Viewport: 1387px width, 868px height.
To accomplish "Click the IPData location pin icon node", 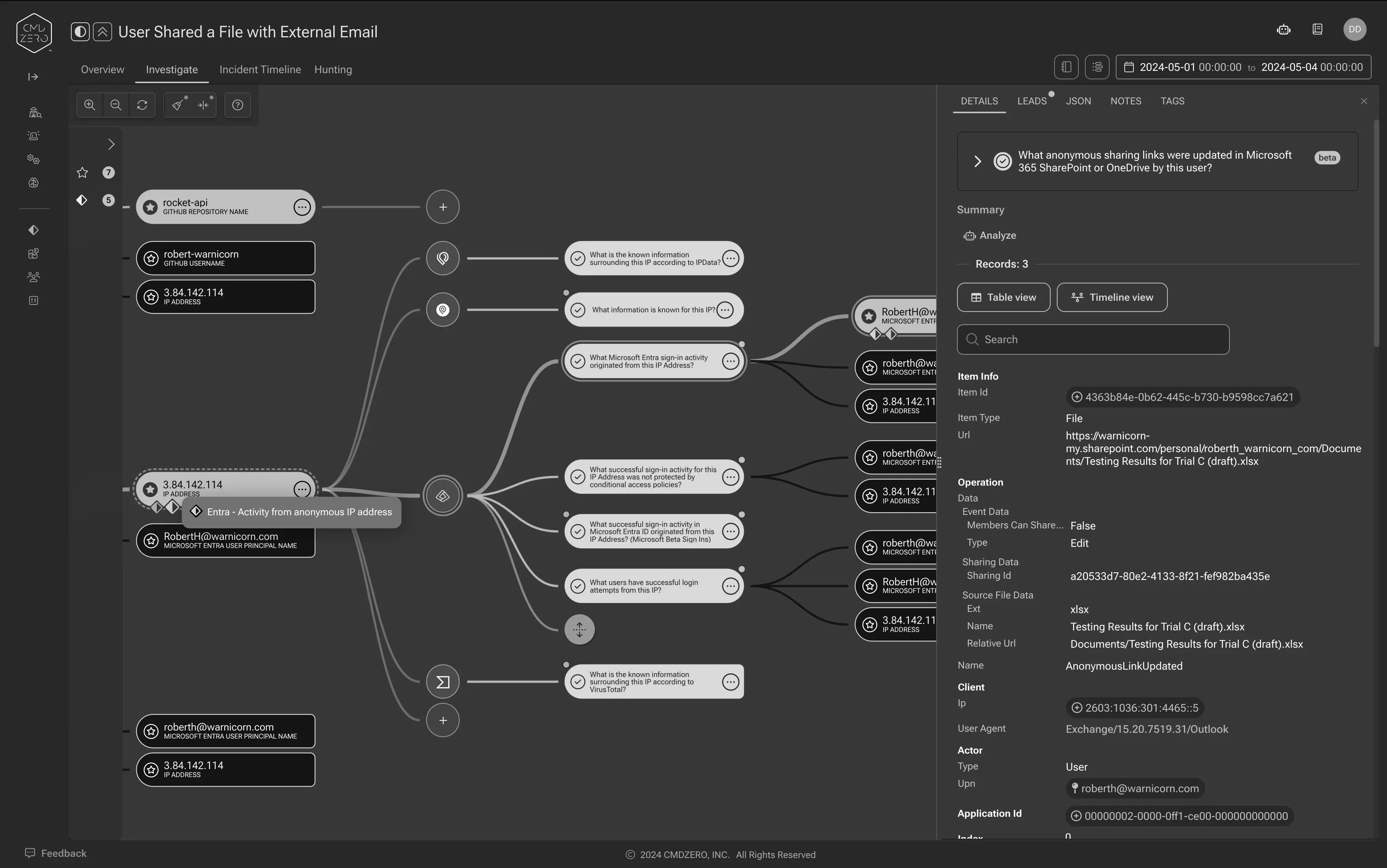I will [x=443, y=258].
